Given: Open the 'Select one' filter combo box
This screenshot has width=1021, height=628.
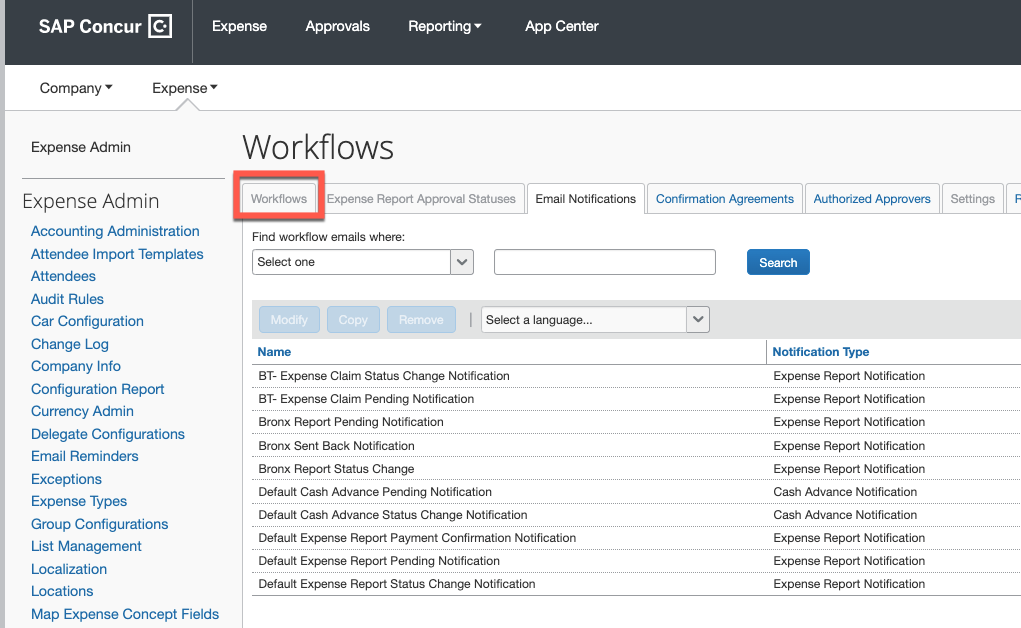Looking at the screenshot, I should pos(362,262).
